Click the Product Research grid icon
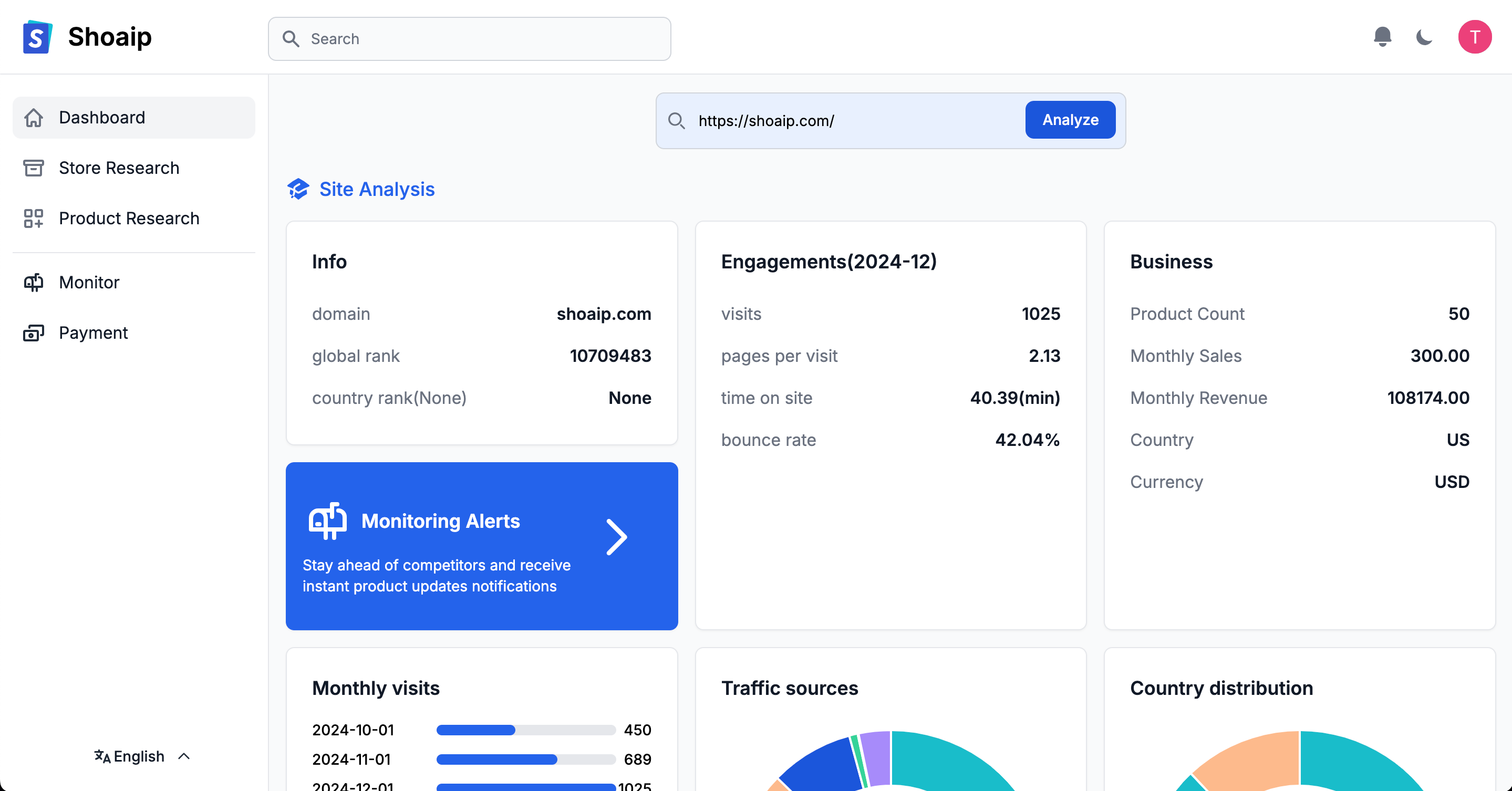 tap(34, 218)
